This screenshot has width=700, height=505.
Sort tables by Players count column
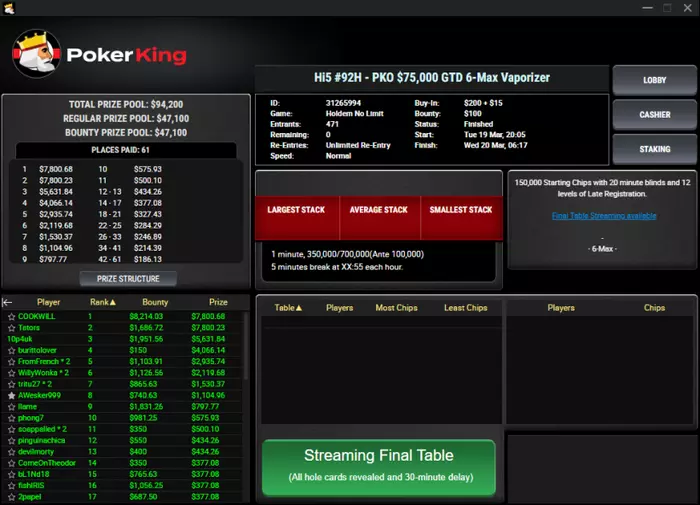(339, 308)
